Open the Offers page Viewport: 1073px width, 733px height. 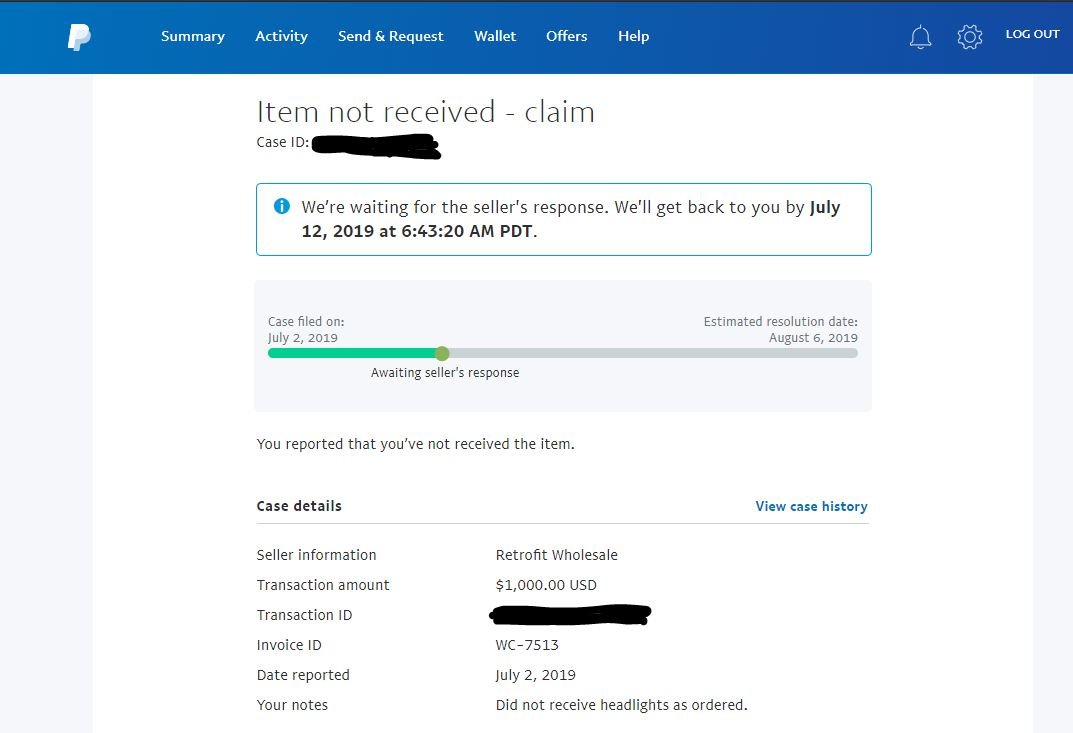point(567,36)
